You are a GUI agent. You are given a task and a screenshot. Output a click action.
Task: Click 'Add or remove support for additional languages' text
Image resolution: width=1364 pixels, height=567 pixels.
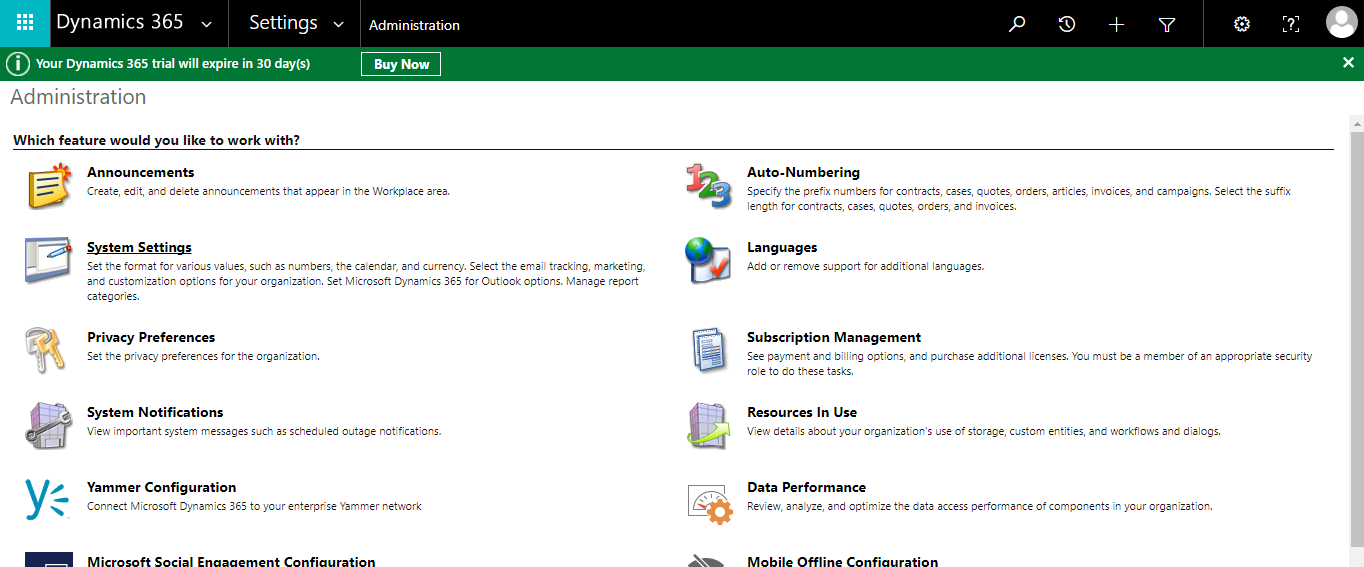click(x=865, y=266)
